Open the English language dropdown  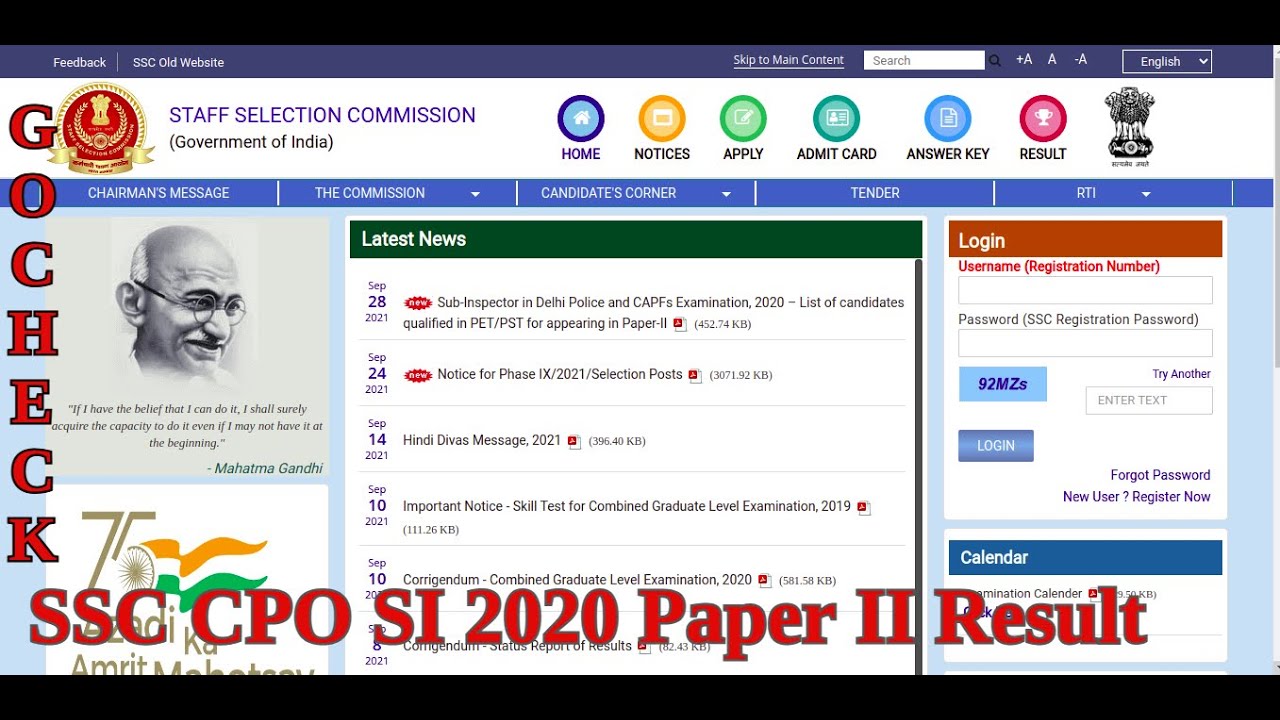[1167, 61]
